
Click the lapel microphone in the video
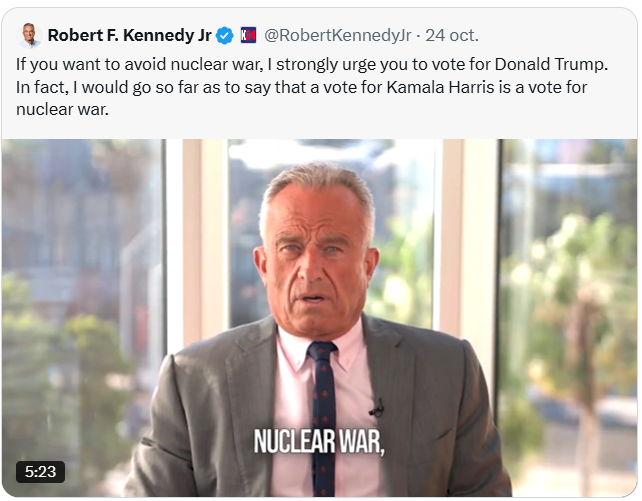coord(378,408)
